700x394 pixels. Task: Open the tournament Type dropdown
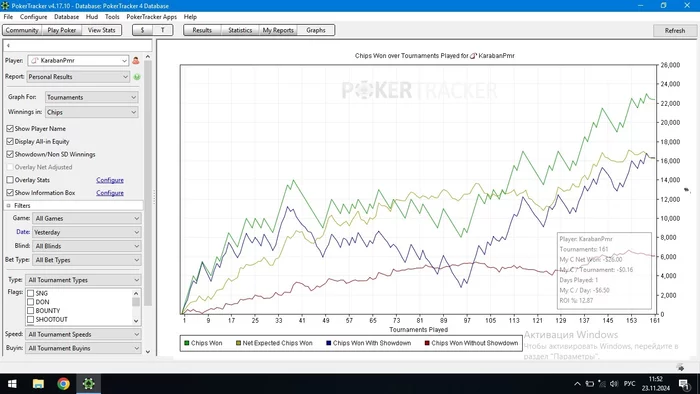point(83,280)
